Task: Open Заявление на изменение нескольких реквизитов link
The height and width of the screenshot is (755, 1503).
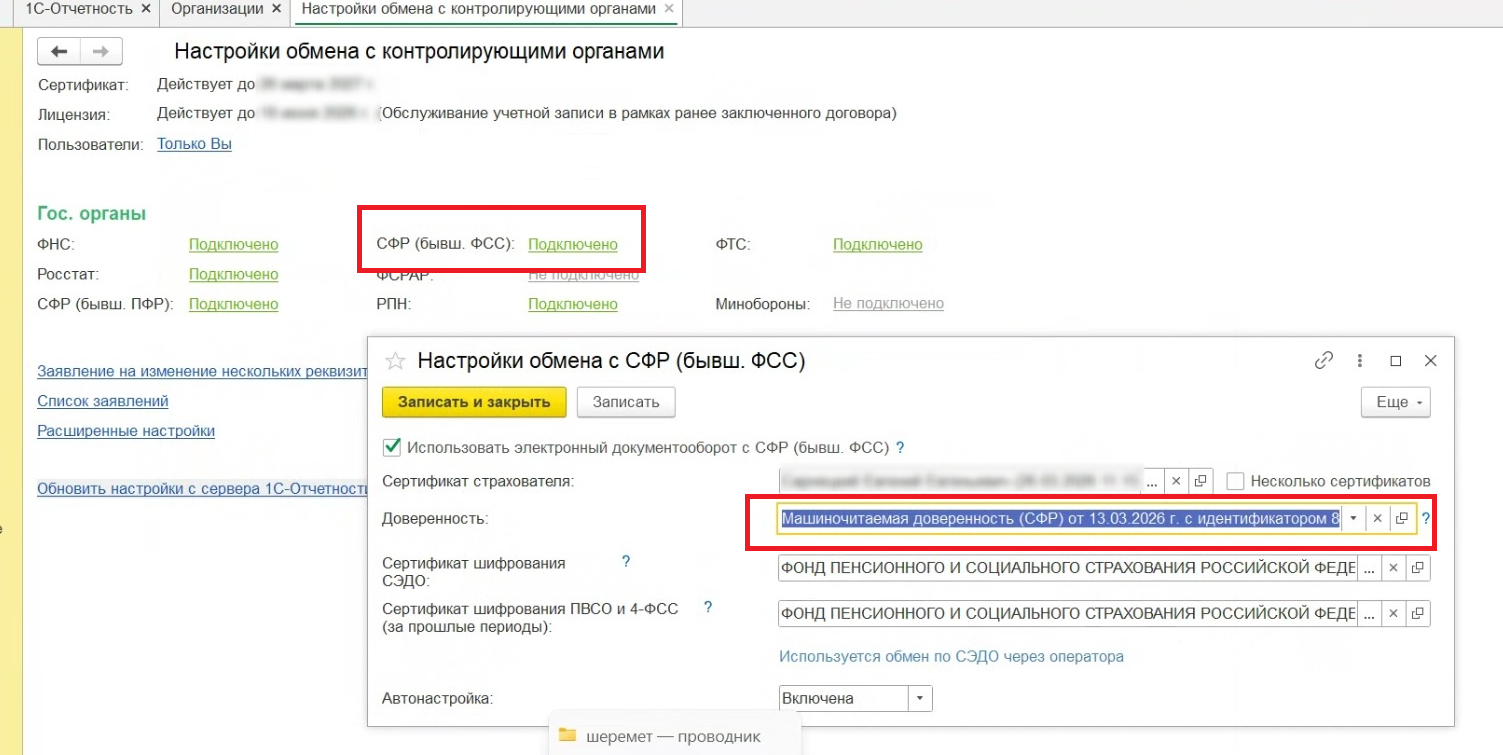Action: pyautogui.click(x=203, y=371)
